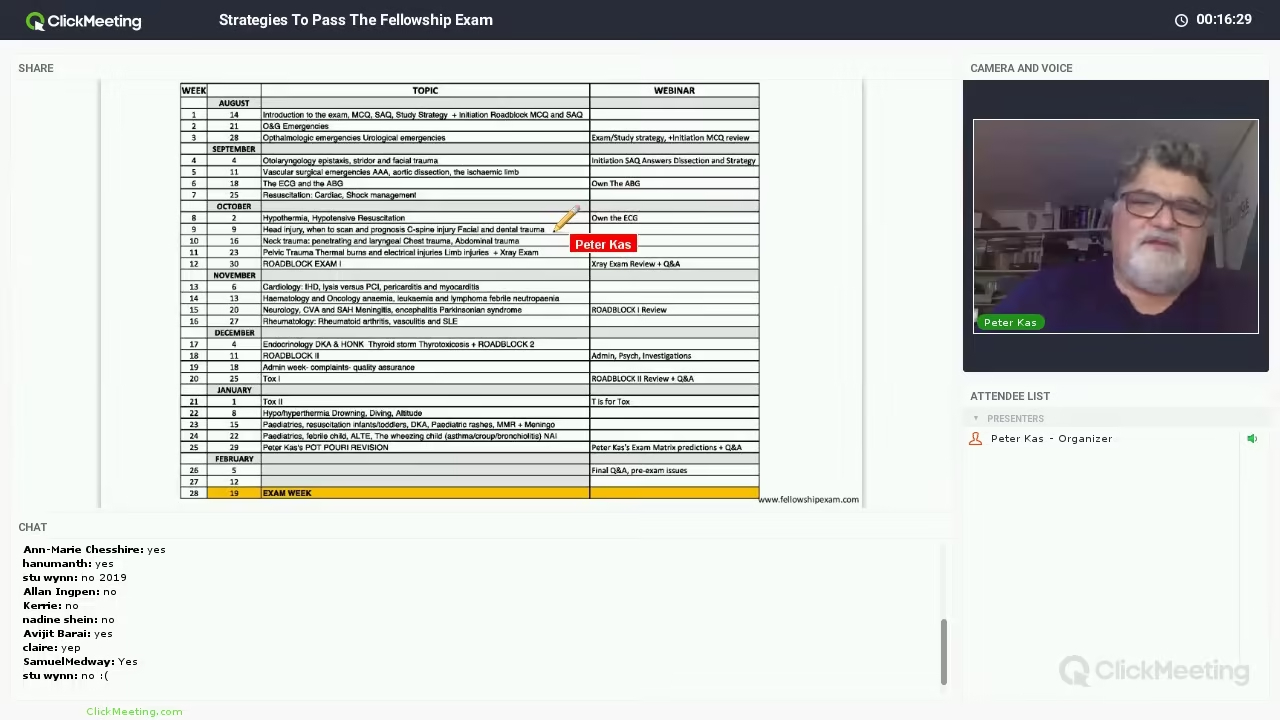Click the faded ClickMeeting watermark logo
Viewport: 1280px width, 720px height.
click(1154, 670)
